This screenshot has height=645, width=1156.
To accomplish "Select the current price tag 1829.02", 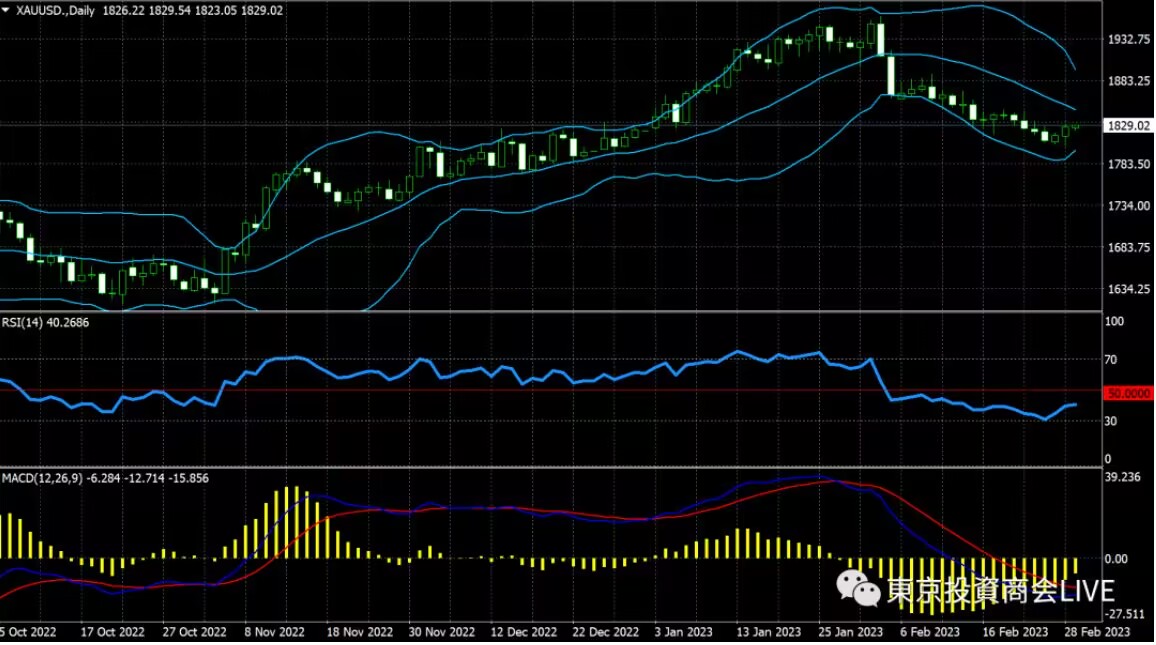I will click(1128, 126).
